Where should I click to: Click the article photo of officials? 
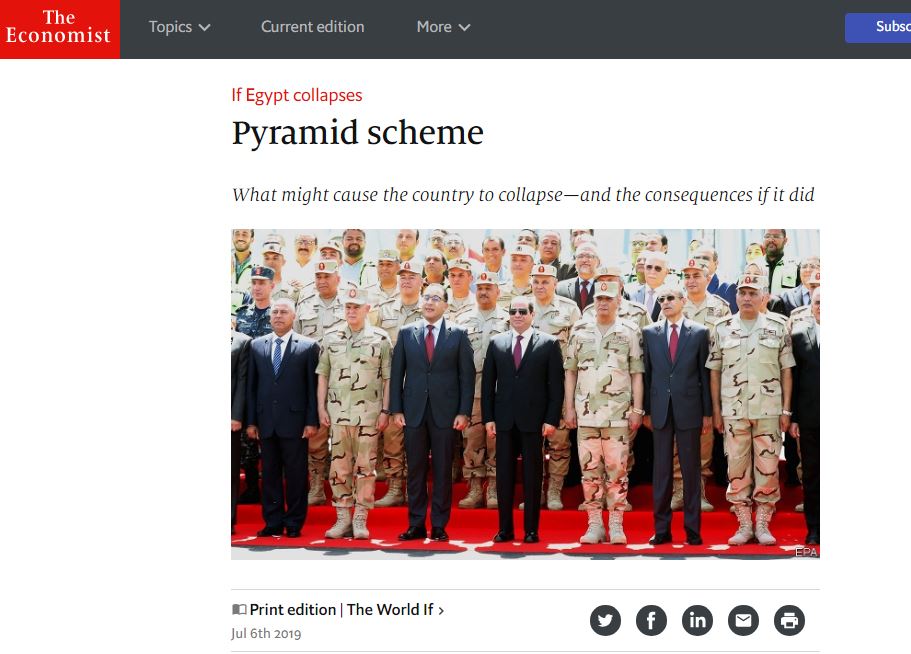coord(525,394)
